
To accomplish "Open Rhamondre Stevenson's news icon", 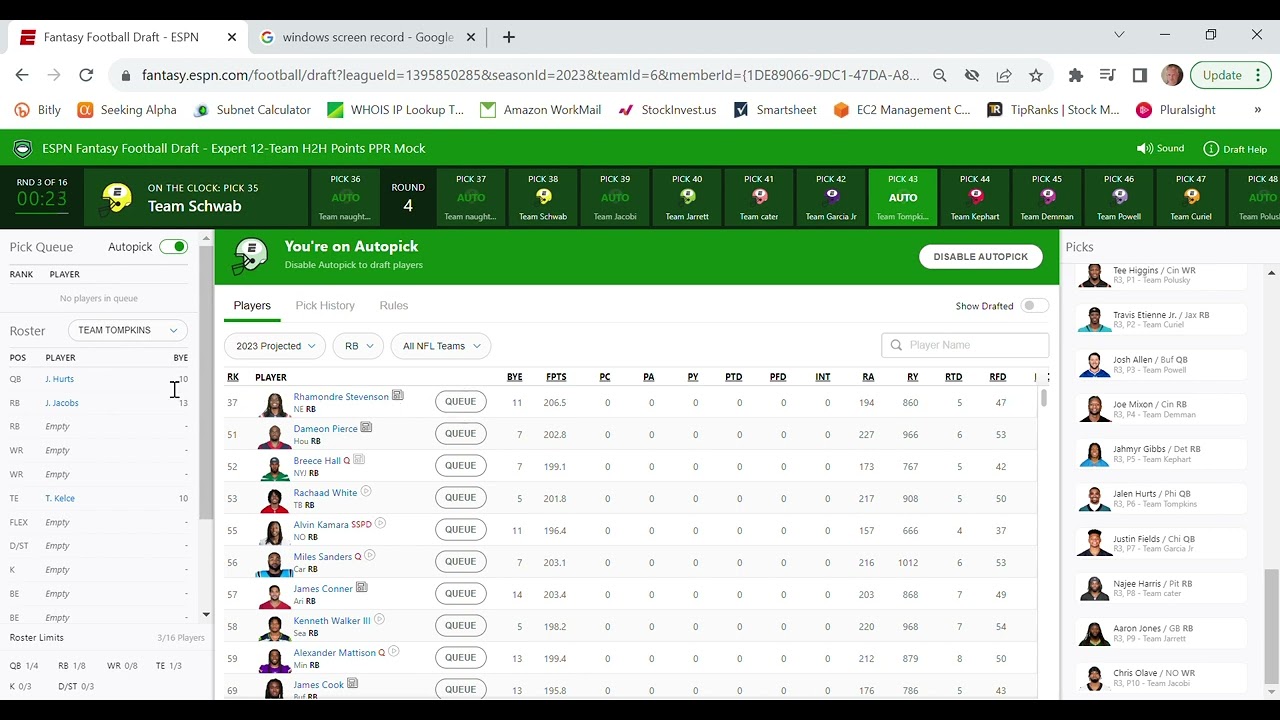I will point(398,396).
